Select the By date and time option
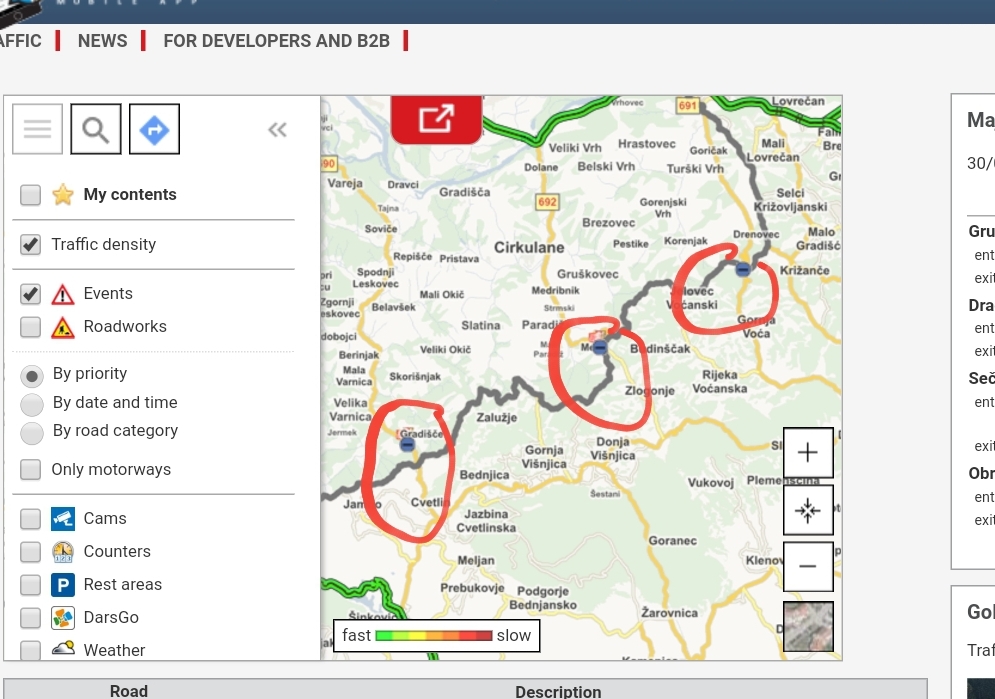The width and height of the screenshot is (995, 699). 33,403
